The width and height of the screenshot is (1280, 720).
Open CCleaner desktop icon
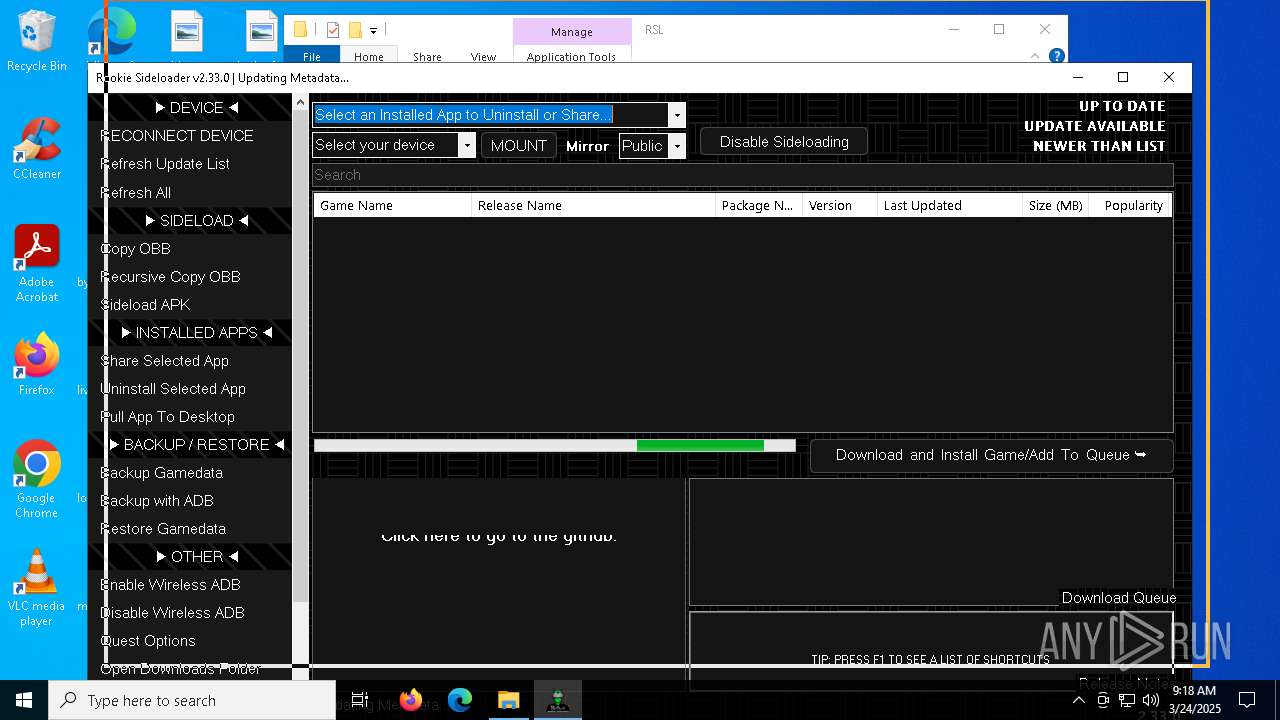(37, 149)
